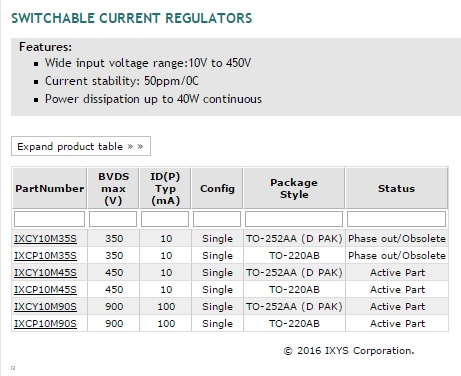
Task: Open the IXCY10M90S part link
Action: pos(45,307)
